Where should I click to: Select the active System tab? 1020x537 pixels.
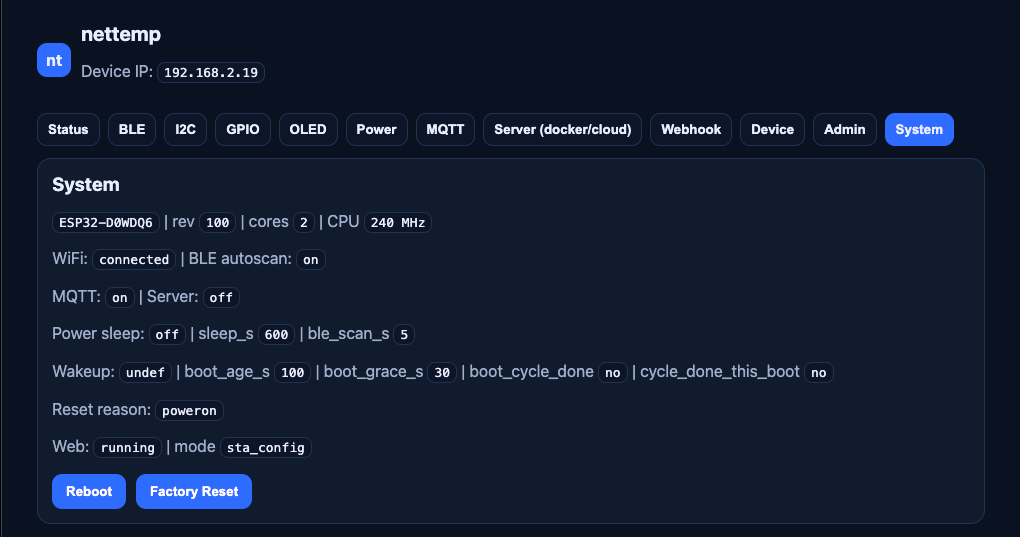pyautogui.click(x=919, y=130)
